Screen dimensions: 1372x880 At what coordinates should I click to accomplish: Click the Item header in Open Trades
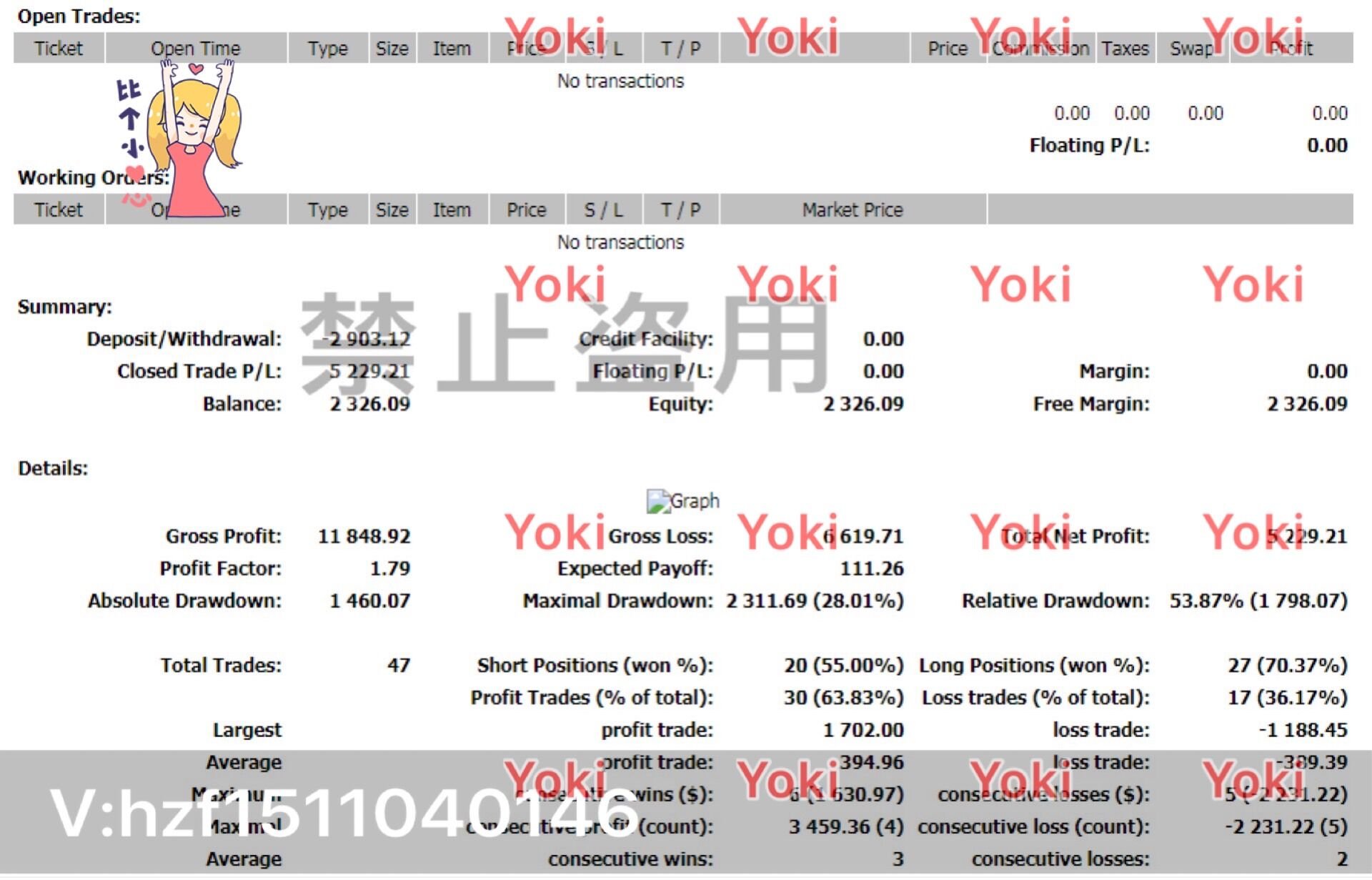(452, 49)
